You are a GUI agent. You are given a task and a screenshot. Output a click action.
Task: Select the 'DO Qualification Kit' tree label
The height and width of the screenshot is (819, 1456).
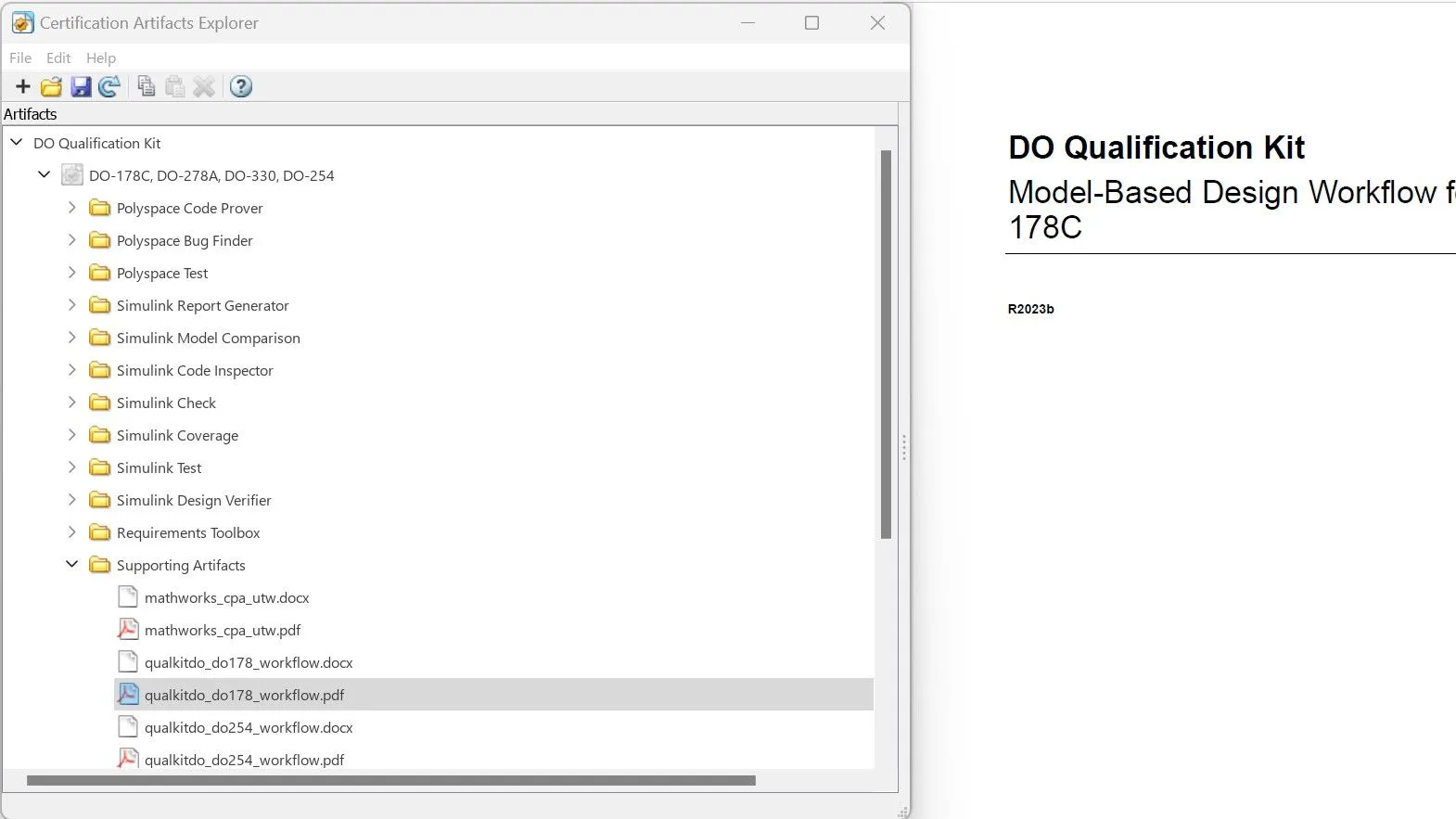(x=97, y=143)
